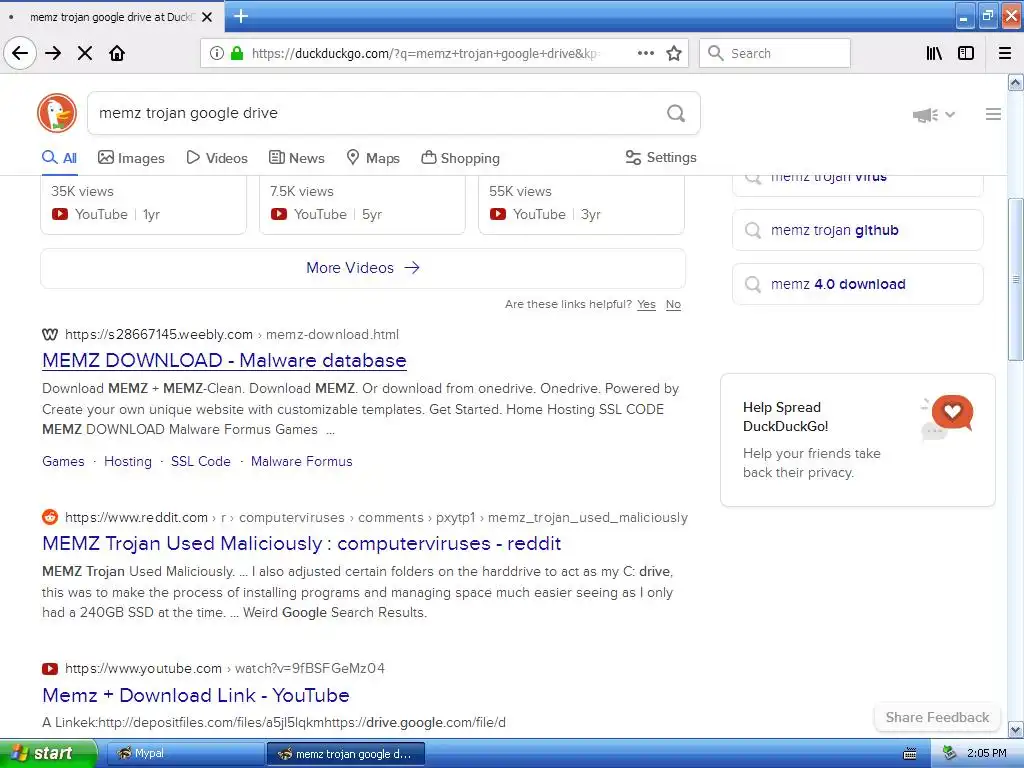
Task: Click the on-screen keyboard tray icon
Action: click(x=910, y=754)
